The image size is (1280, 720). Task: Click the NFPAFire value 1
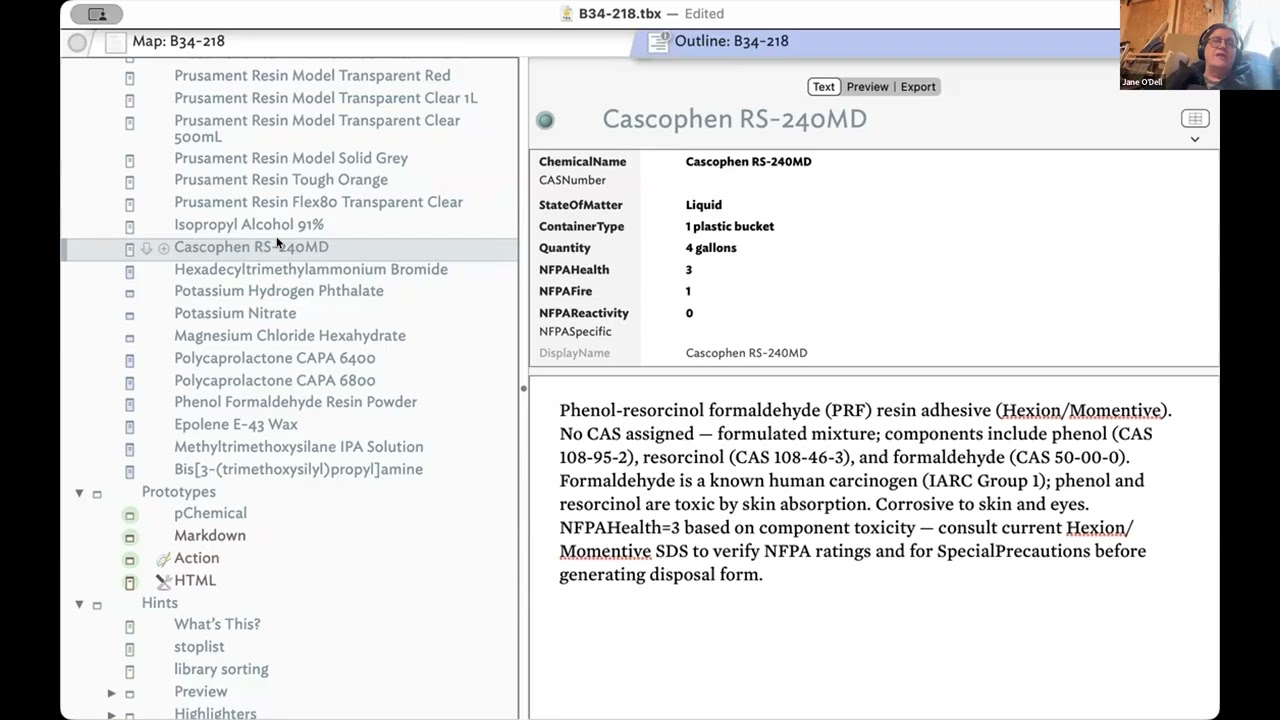(688, 291)
